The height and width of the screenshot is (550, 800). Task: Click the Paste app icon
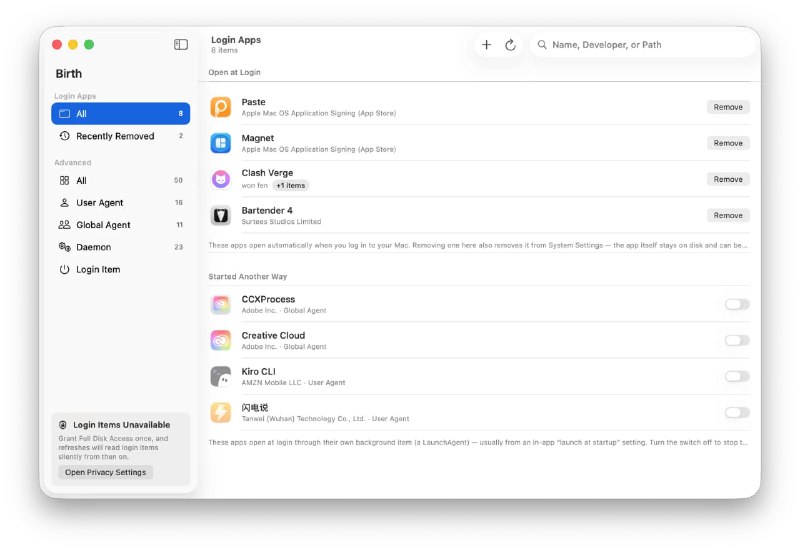pos(220,107)
